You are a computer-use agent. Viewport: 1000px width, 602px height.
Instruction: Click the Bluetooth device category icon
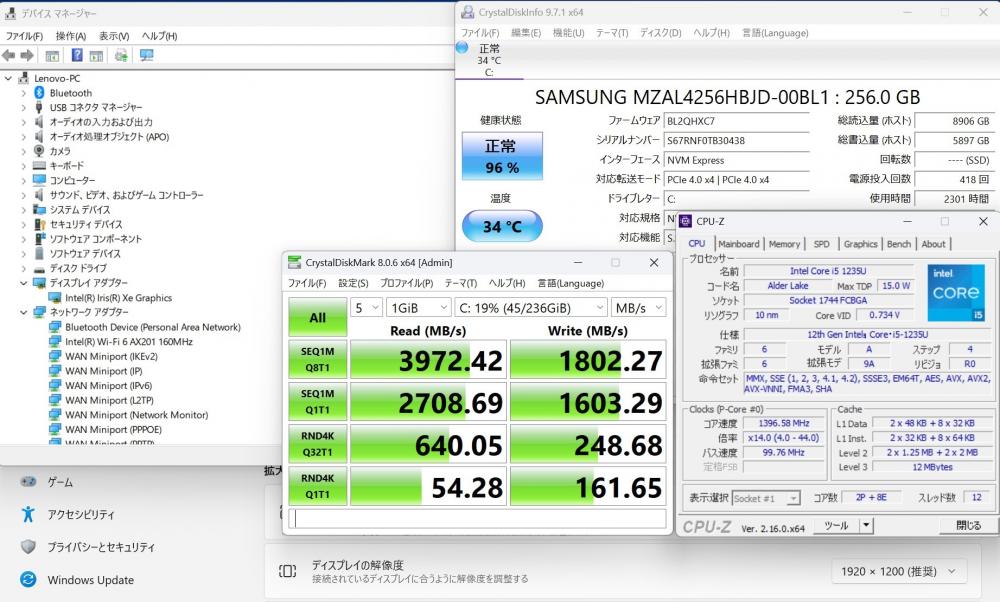pos(39,93)
